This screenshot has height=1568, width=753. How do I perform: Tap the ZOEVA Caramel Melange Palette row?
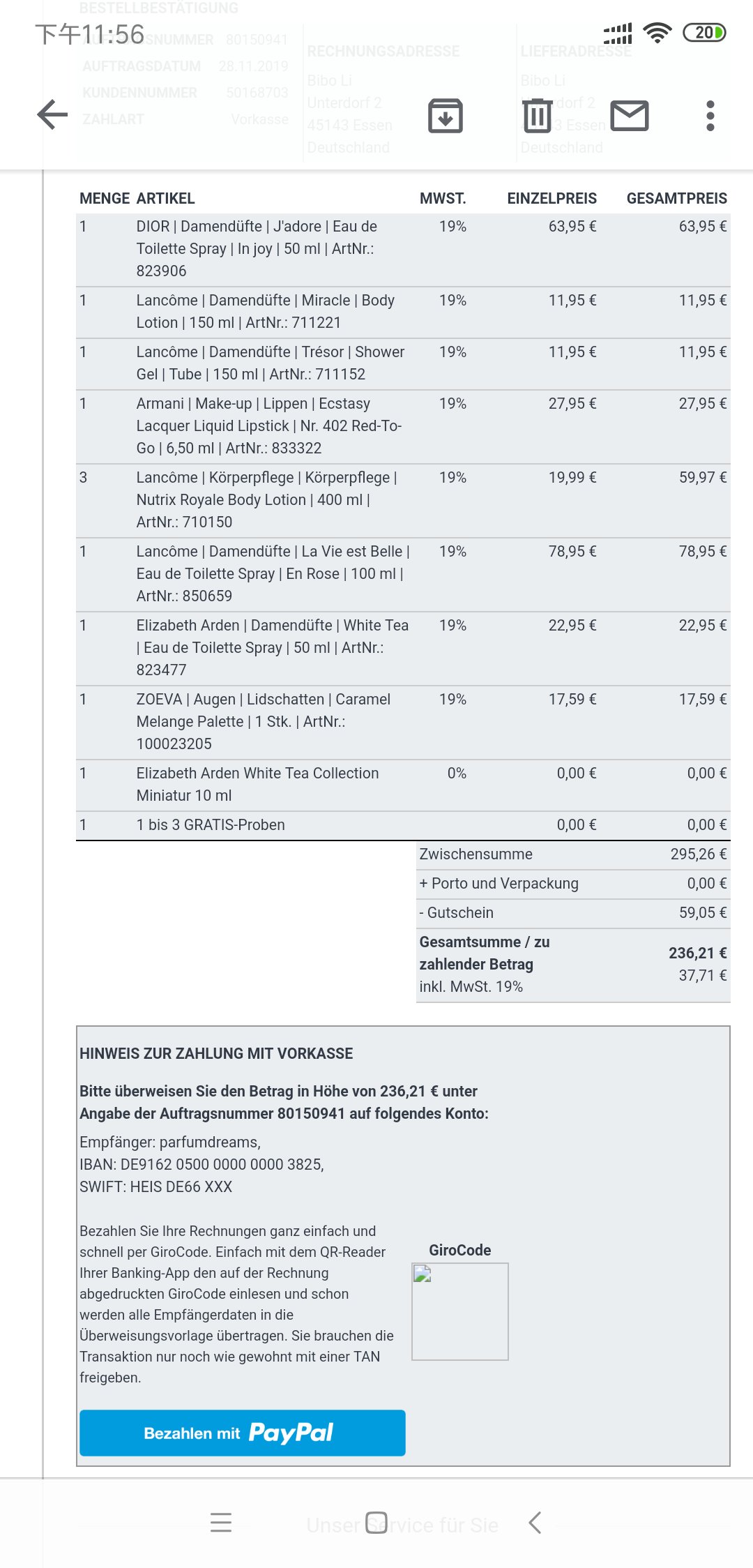coord(403,722)
